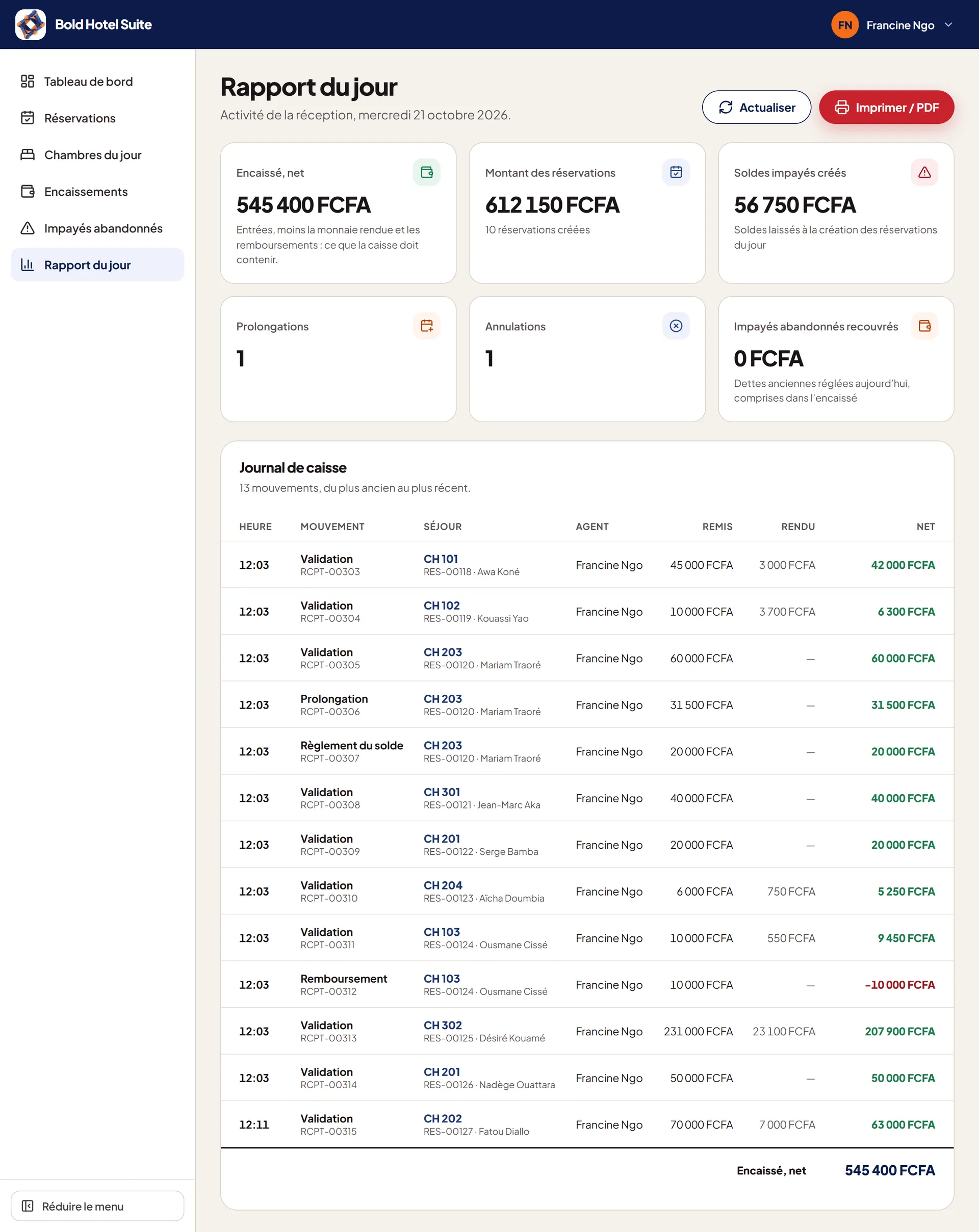
Task: Click the HEURE column header
Action: (255, 527)
